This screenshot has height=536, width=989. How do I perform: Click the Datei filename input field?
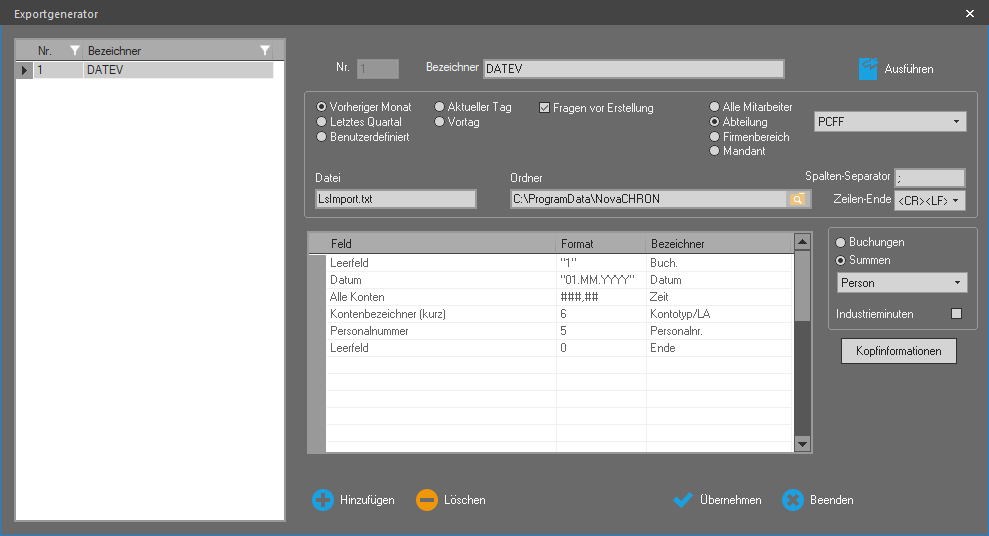pos(395,199)
